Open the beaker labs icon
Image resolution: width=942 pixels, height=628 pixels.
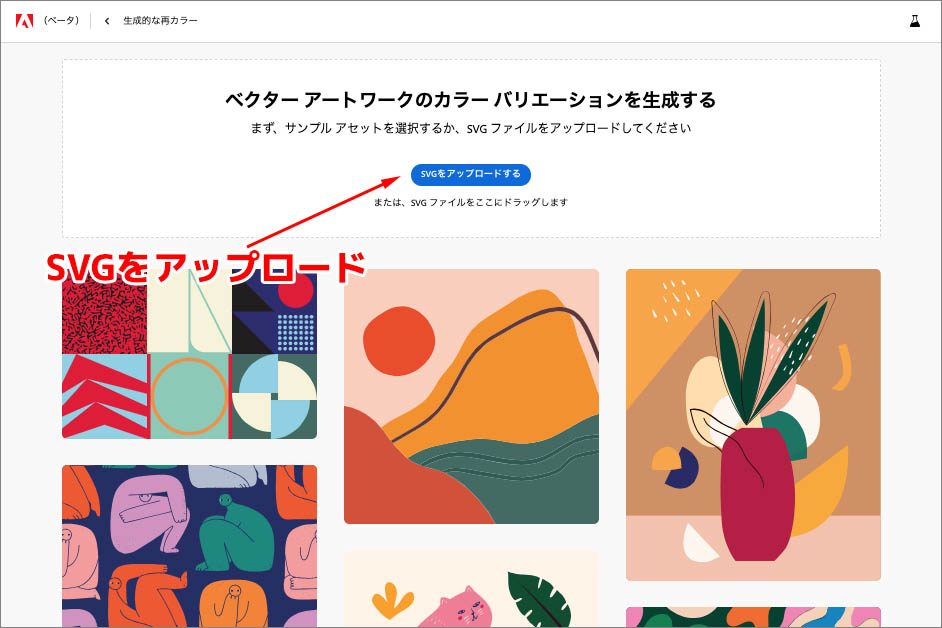click(x=914, y=21)
